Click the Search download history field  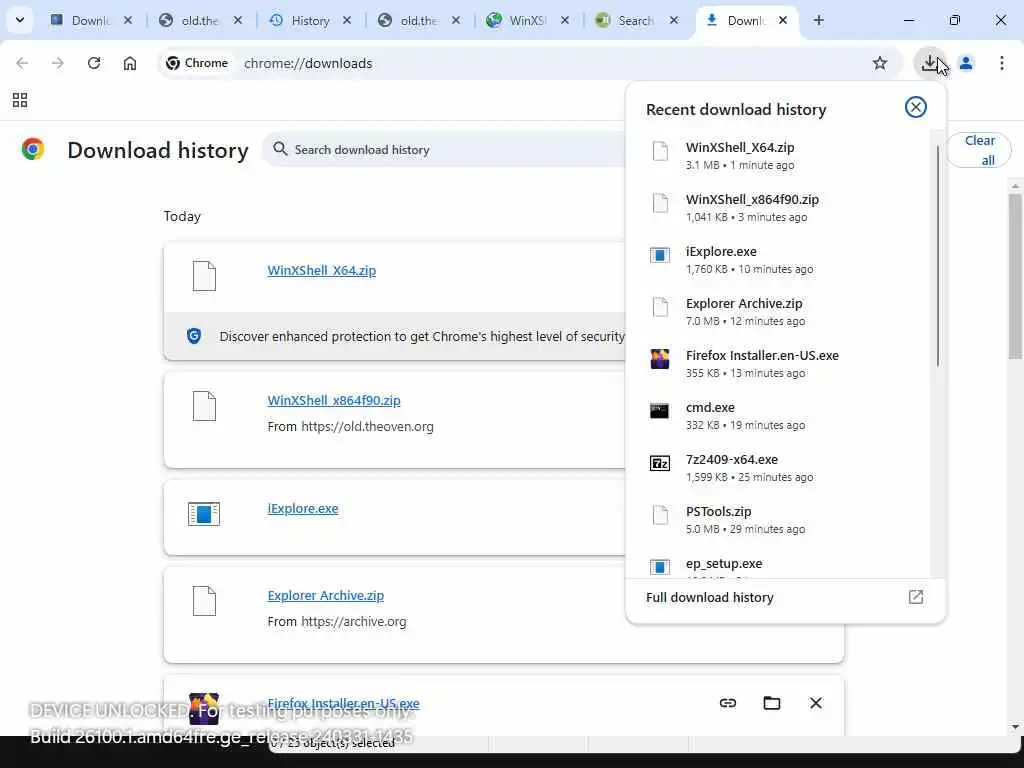tap(444, 150)
